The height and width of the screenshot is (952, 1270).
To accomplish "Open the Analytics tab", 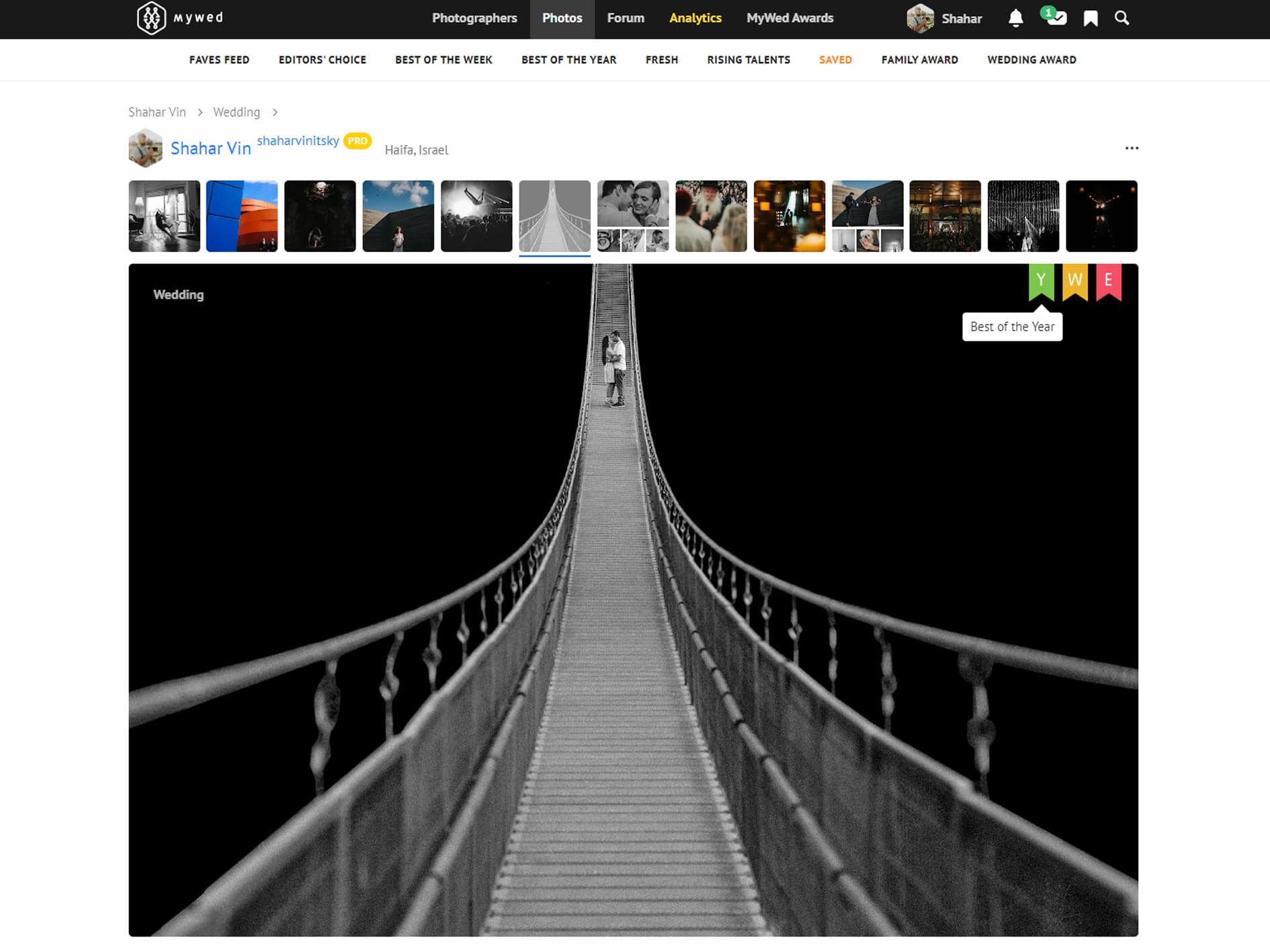I will [x=695, y=18].
